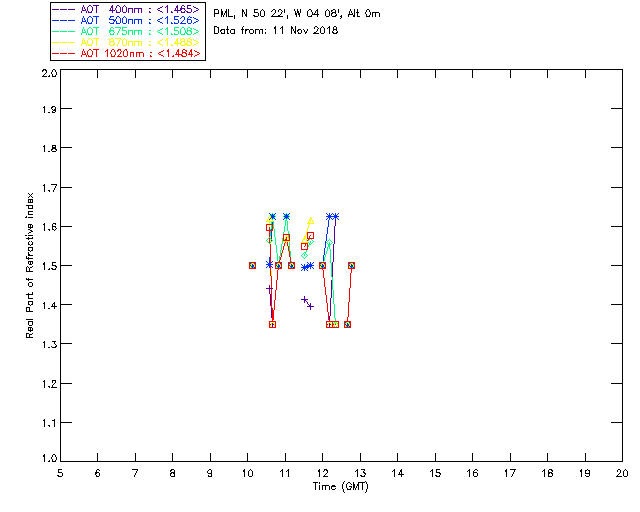The width and height of the screenshot is (640, 512).
Task: Click the isolated data marker just after 10 GMT
Action: tap(252, 265)
